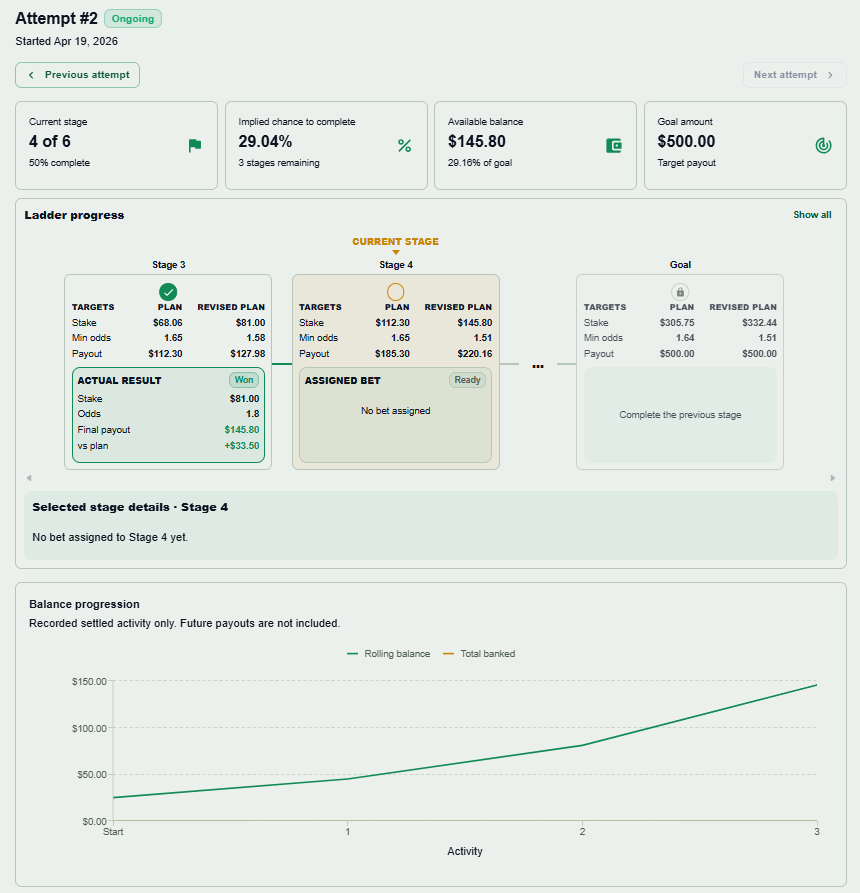Click 'Complete the previous stage' text

[x=680, y=415]
